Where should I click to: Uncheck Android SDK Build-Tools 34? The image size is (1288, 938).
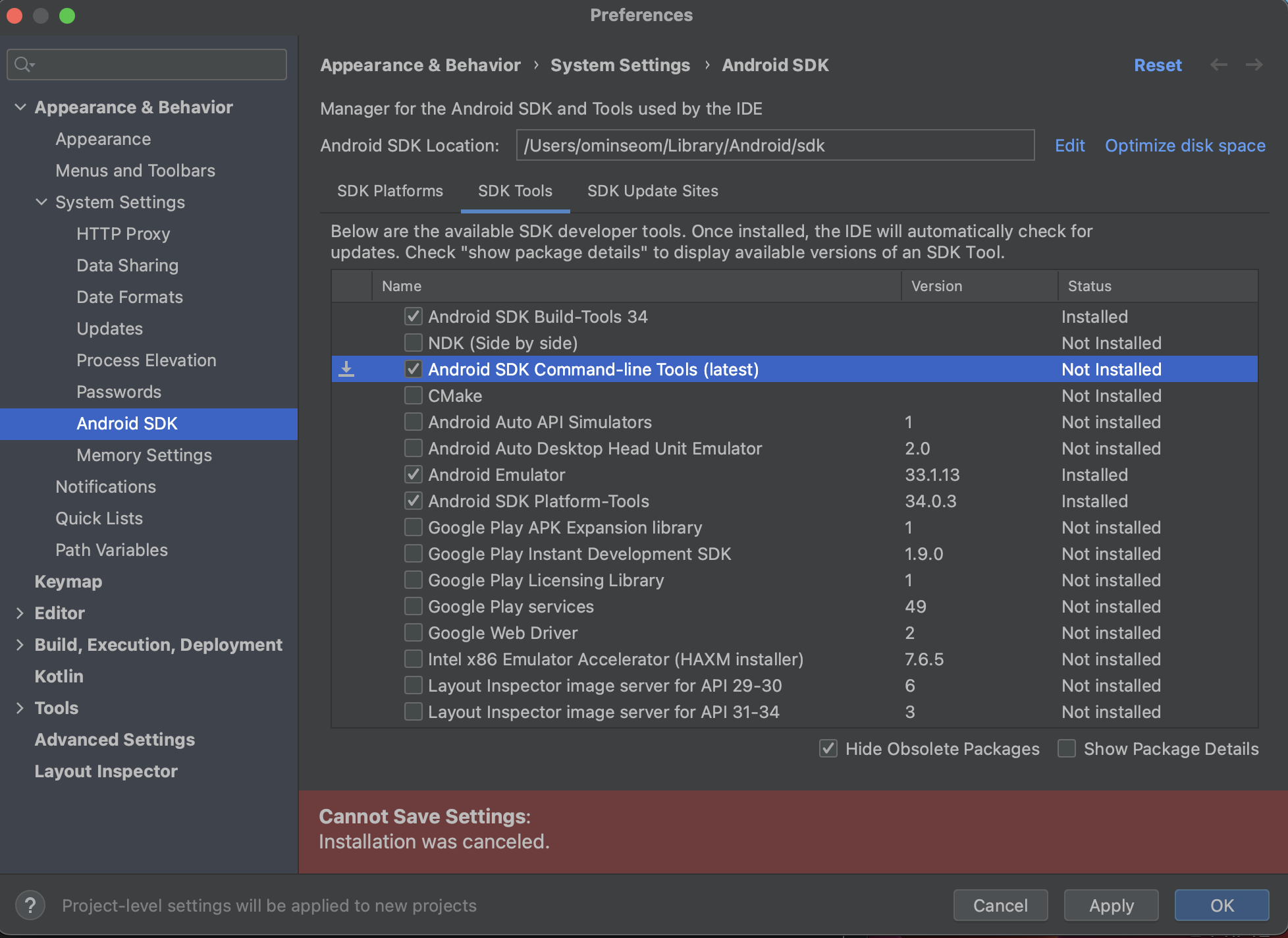pyautogui.click(x=413, y=316)
